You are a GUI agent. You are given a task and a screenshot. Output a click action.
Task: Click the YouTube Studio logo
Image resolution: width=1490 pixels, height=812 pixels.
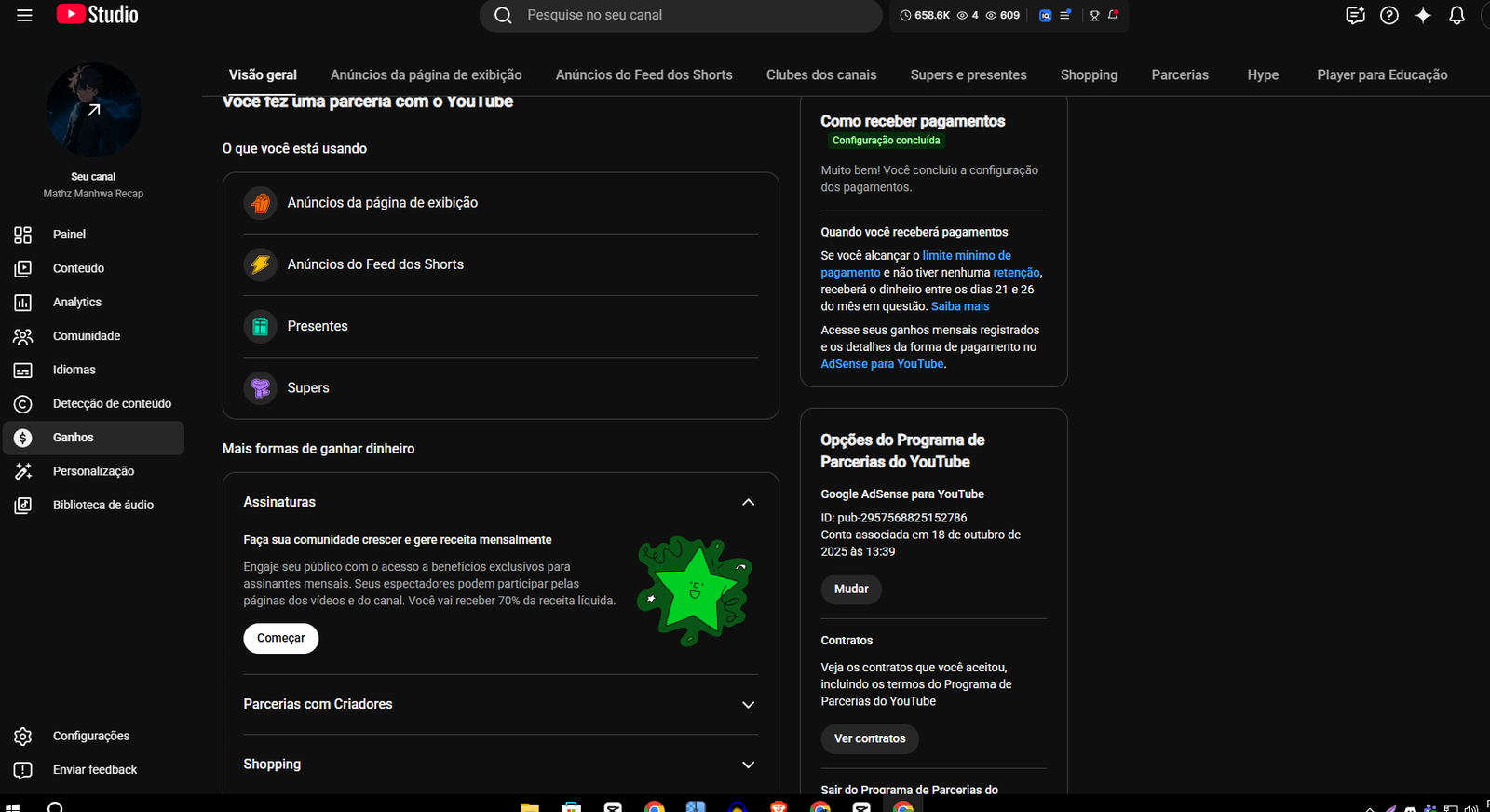pos(98,15)
